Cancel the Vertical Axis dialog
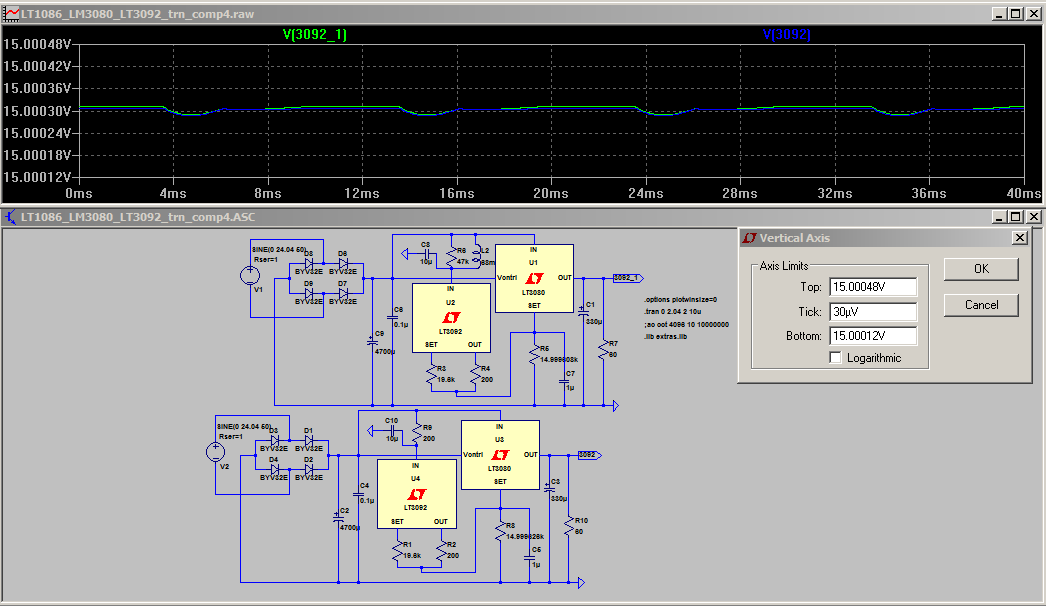 (x=981, y=305)
